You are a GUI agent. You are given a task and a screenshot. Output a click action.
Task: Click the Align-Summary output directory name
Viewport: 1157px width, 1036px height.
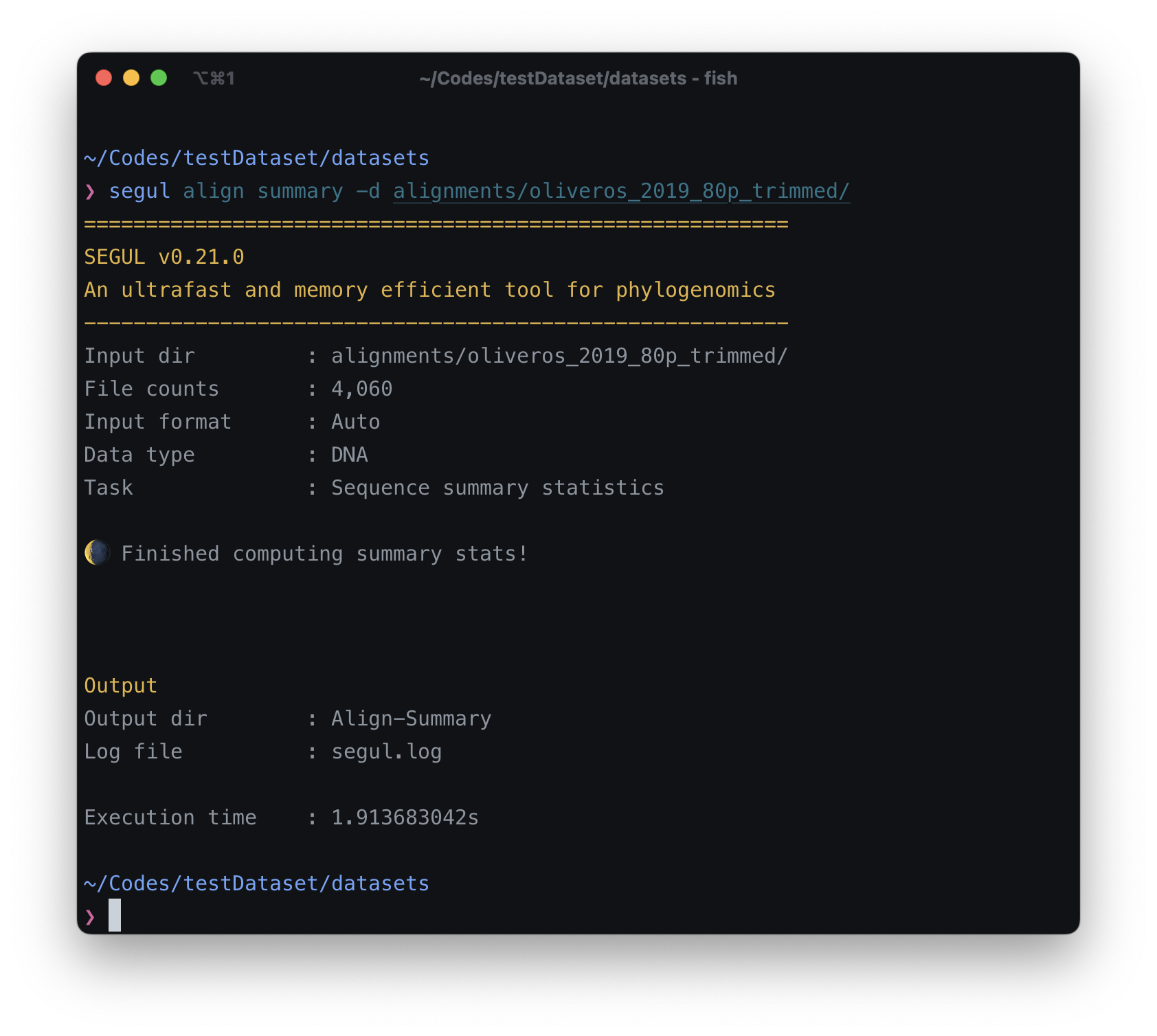[412, 719]
